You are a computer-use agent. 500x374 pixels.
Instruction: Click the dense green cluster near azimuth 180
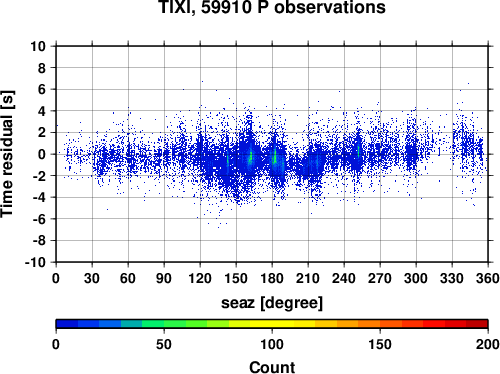[275, 156]
